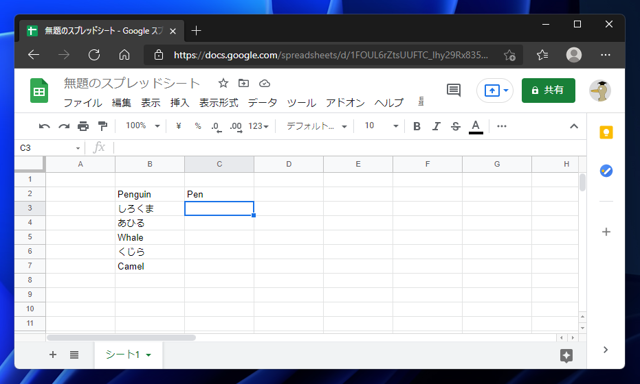Toggle strikethrough formatting
The image size is (640, 384).
[x=456, y=126]
